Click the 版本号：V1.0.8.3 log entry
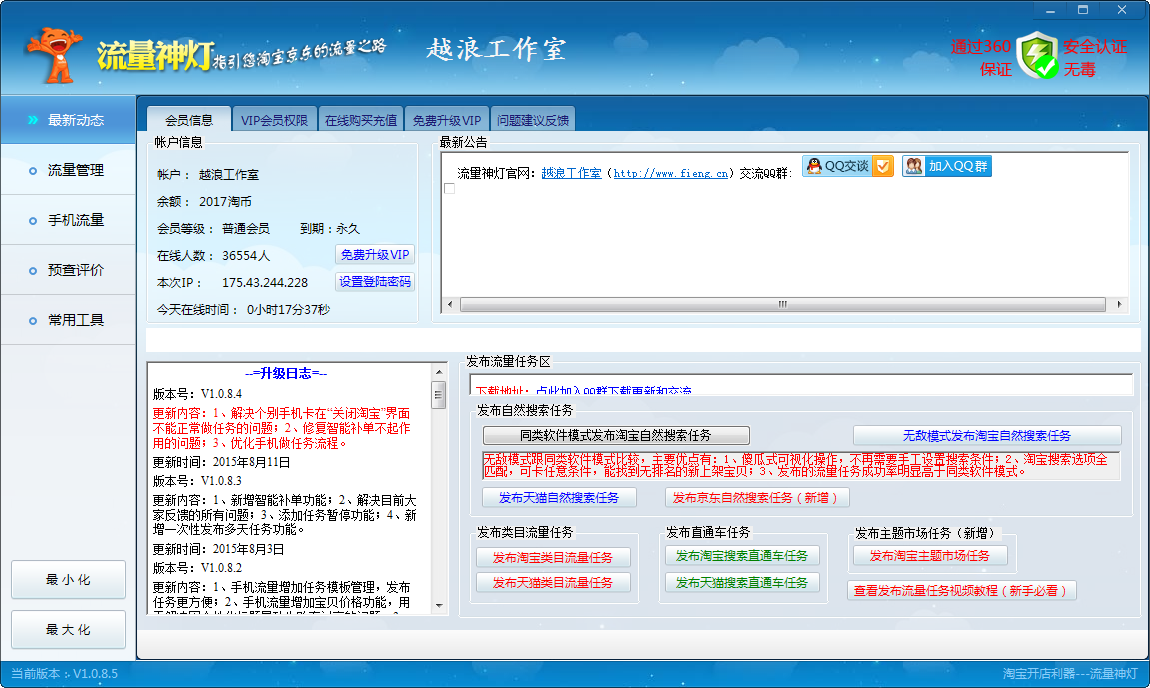This screenshot has width=1150, height=688. click(197, 481)
